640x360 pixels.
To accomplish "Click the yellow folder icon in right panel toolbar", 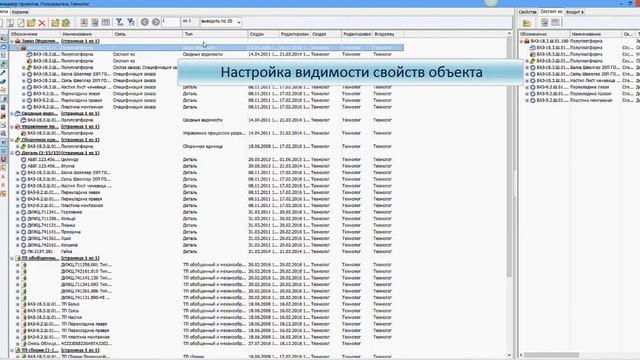I will (x=527, y=23).
